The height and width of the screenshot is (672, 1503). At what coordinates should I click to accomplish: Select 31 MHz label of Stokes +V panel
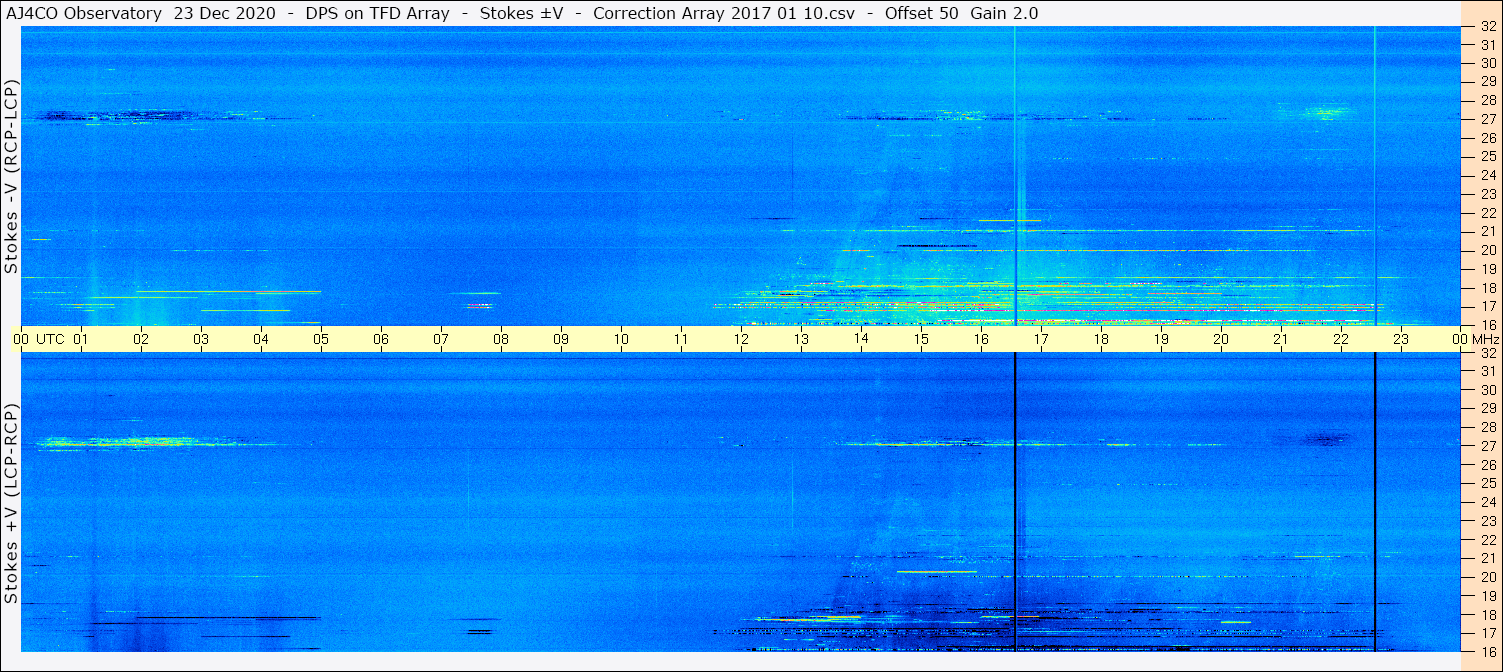[1488, 371]
